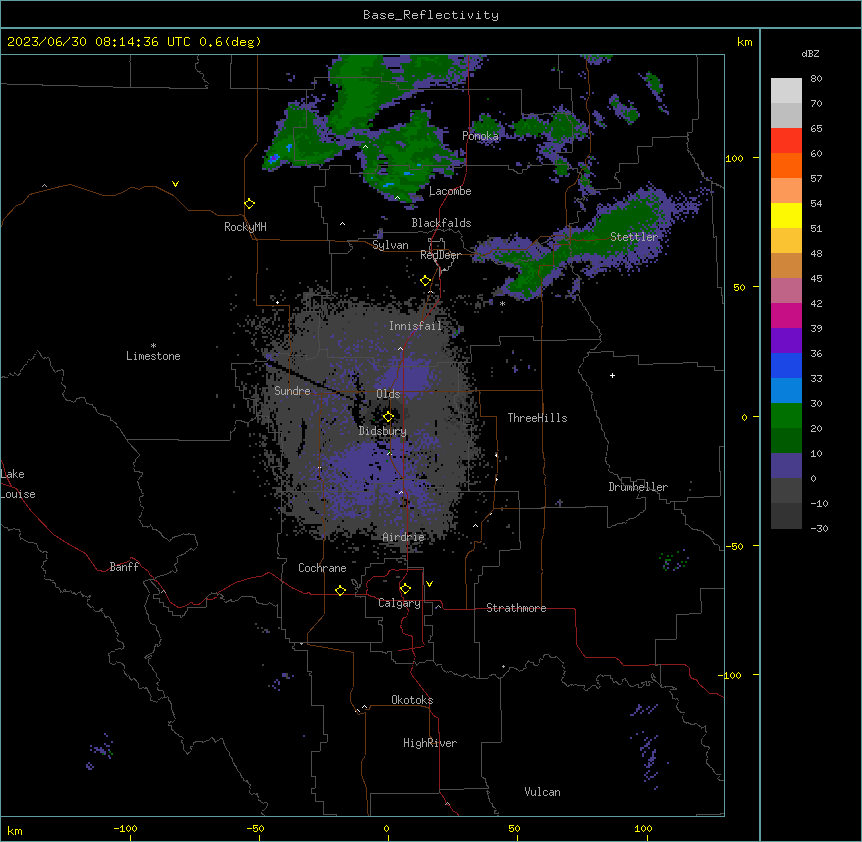862x842 pixels.
Task: Click the Ponoka label
Action: [x=480, y=136]
